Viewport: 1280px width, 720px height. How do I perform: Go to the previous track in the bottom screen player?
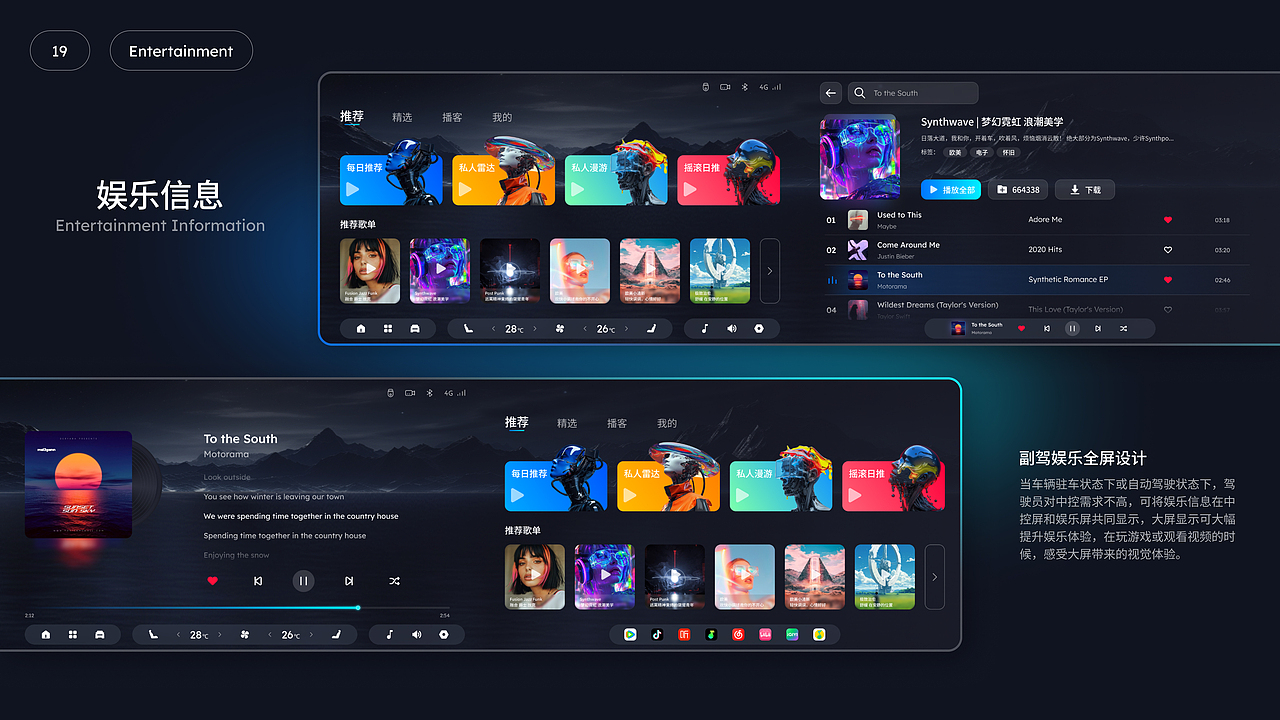pyautogui.click(x=258, y=581)
